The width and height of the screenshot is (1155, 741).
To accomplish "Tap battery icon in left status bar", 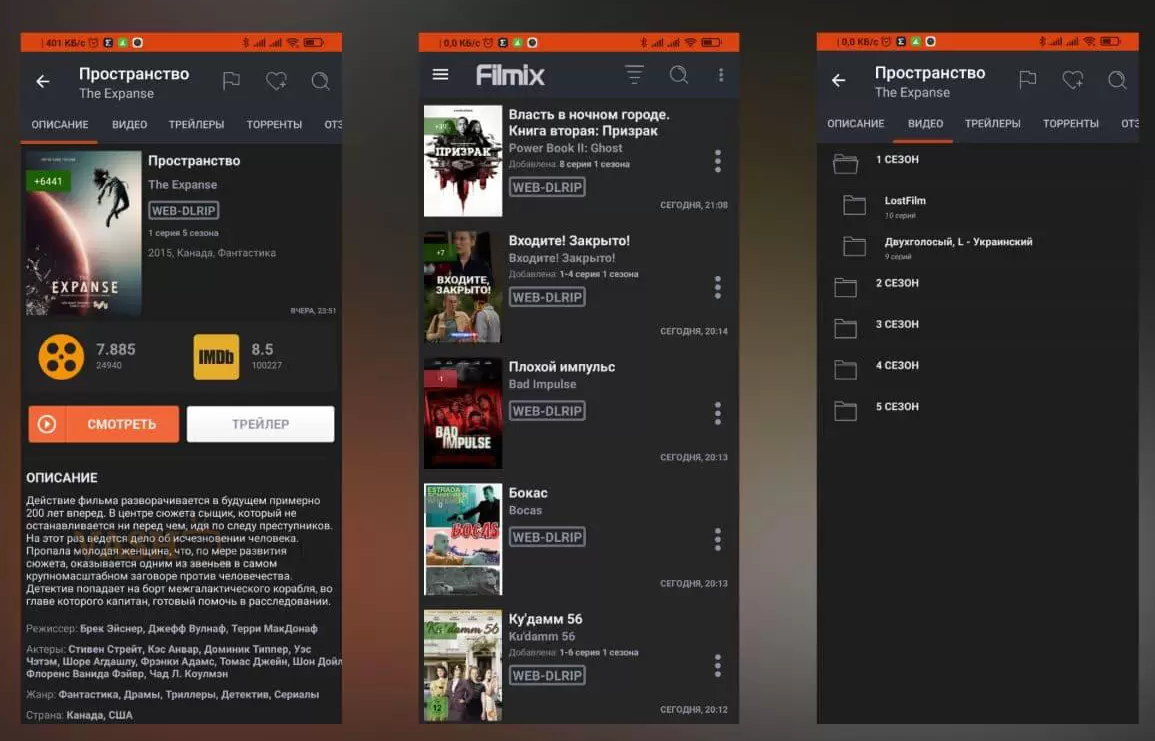I will (314, 43).
